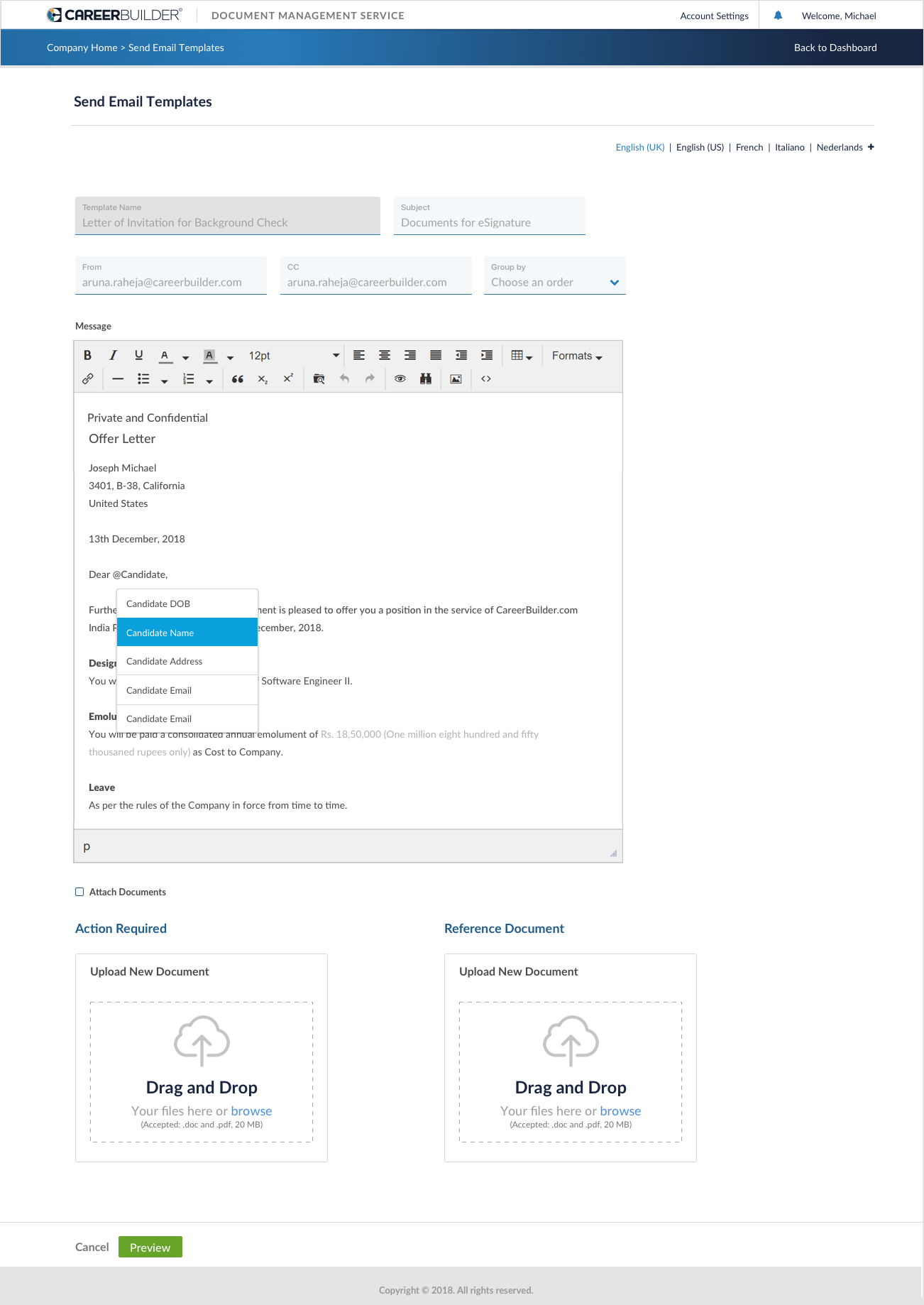Select Candidate Name from suggestion list
Screen dimensions: 924x1305
pyautogui.click(x=187, y=632)
